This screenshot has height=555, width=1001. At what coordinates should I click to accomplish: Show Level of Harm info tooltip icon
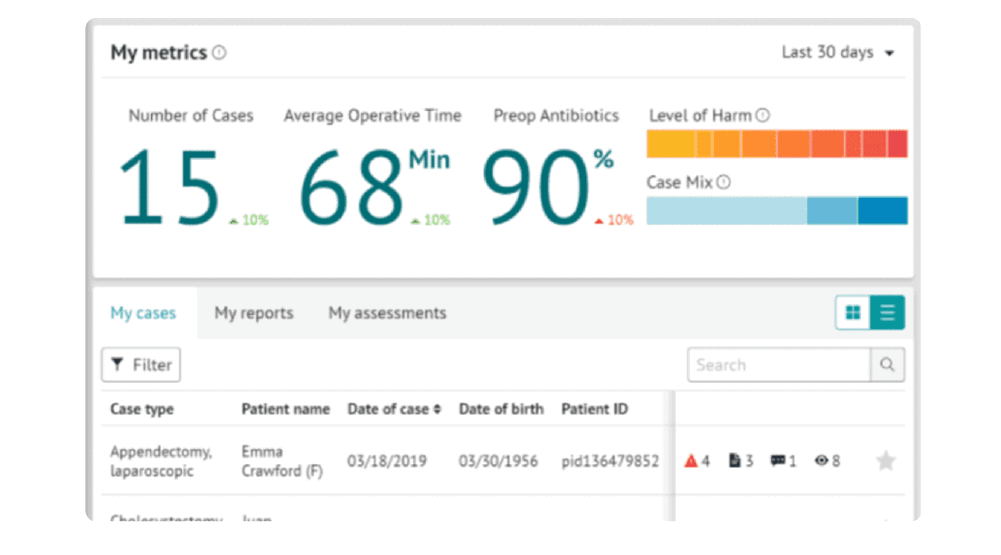(762, 115)
